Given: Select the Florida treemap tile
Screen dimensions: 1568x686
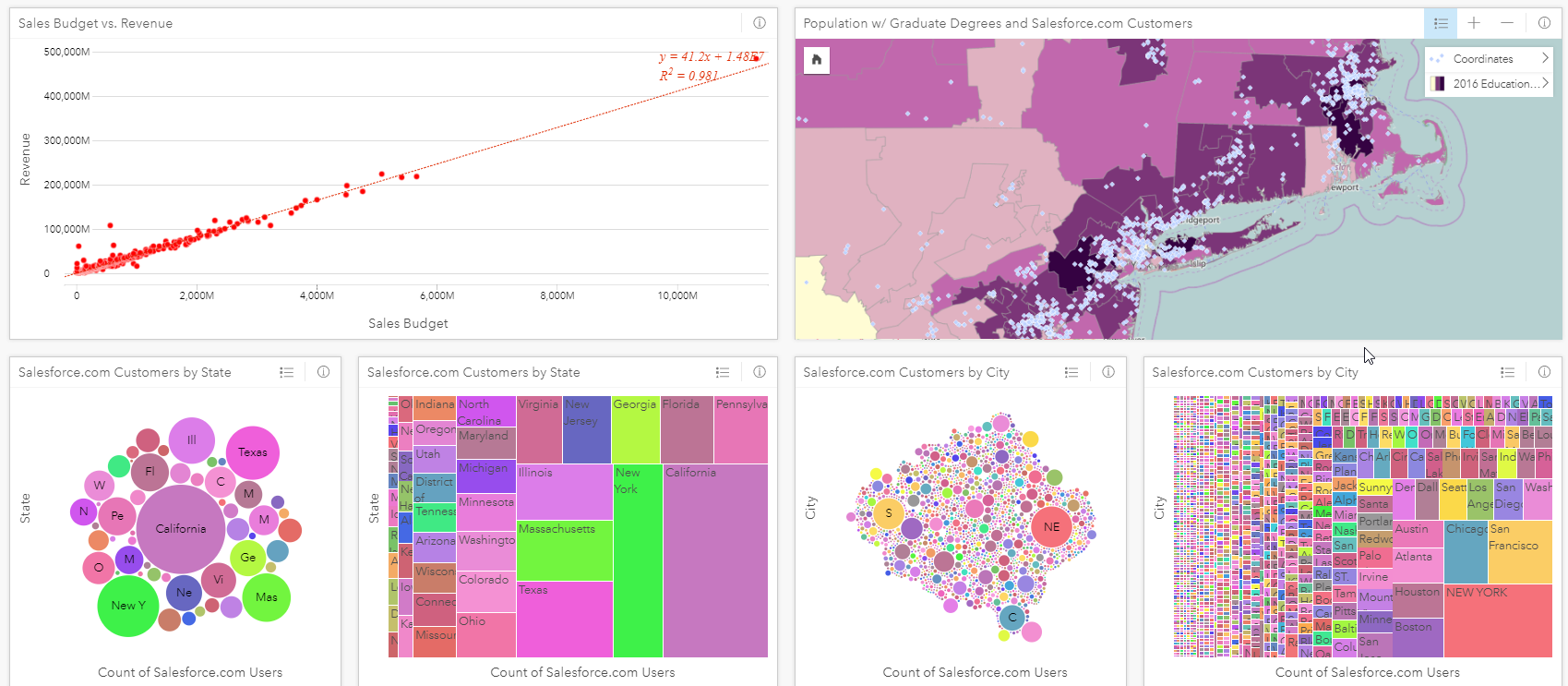Looking at the screenshot, I should coord(687,429).
